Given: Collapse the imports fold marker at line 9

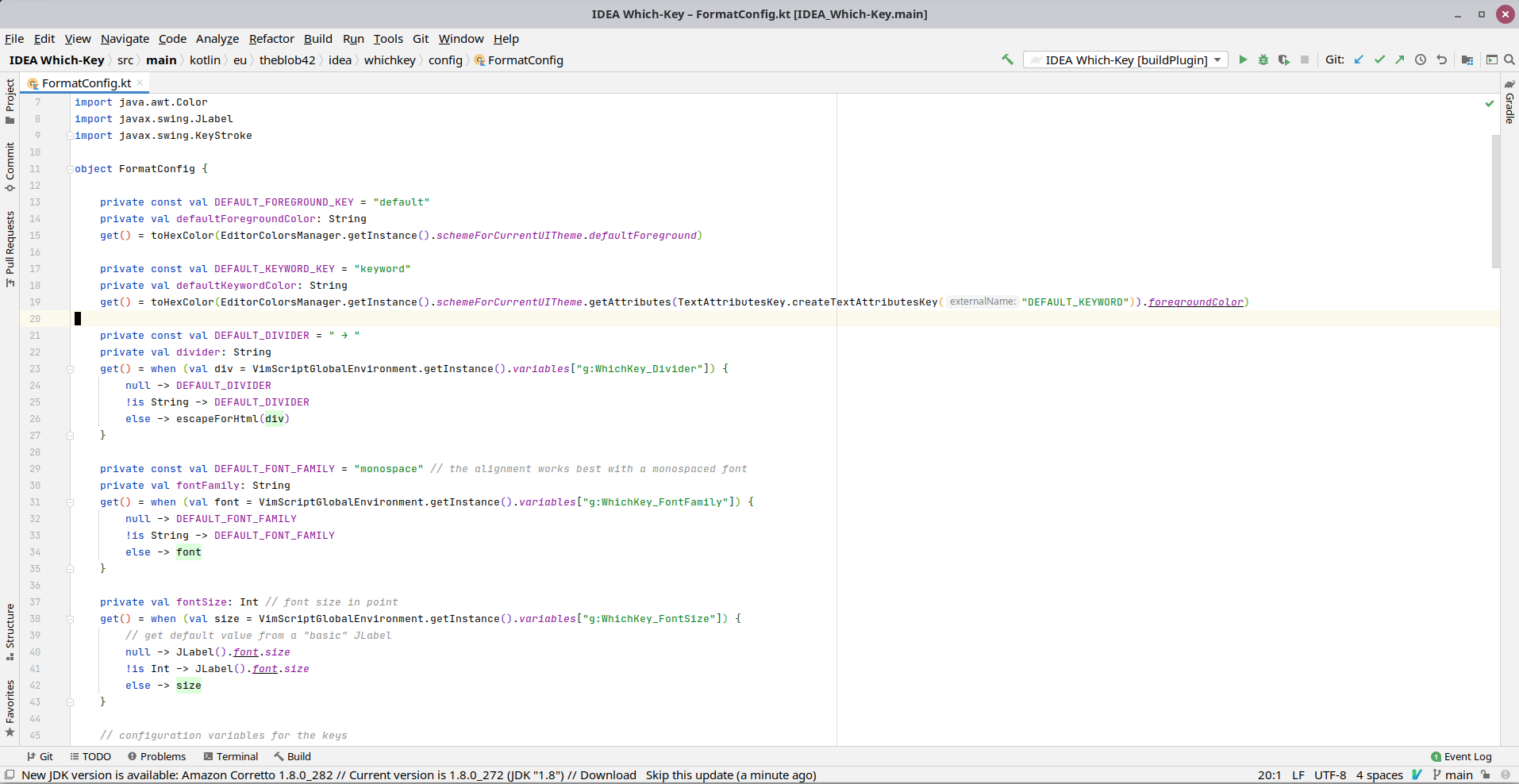Looking at the screenshot, I should (71, 136).
